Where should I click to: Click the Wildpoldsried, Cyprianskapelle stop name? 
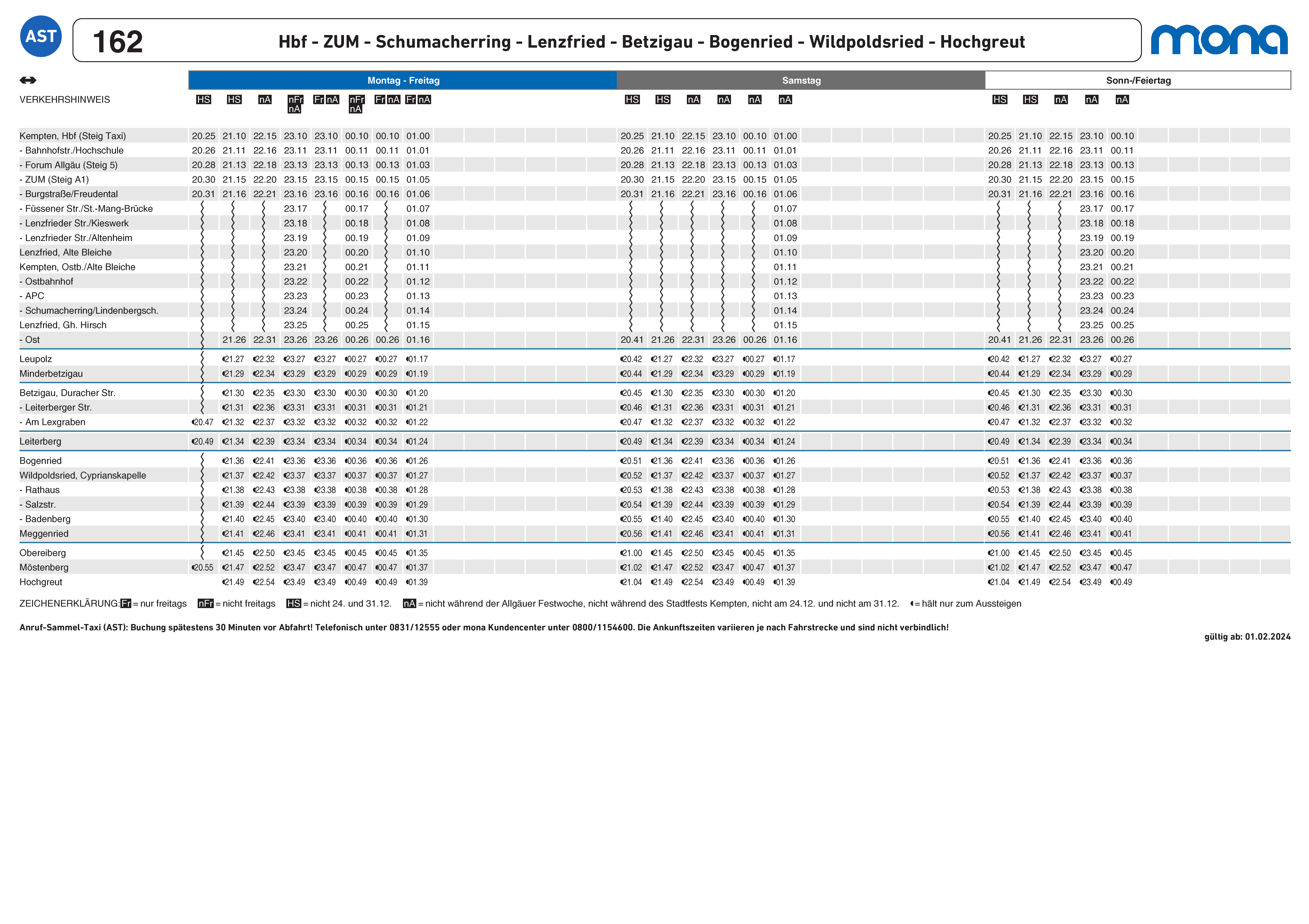(83, 475)
